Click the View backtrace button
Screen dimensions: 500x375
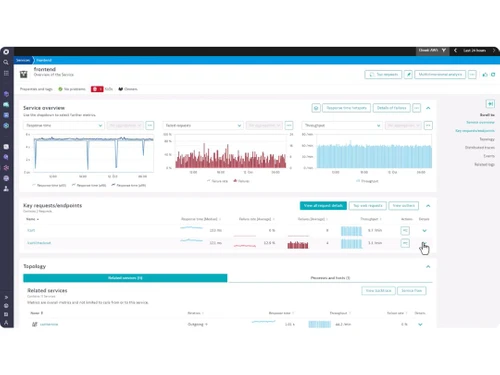click(378, 291)
